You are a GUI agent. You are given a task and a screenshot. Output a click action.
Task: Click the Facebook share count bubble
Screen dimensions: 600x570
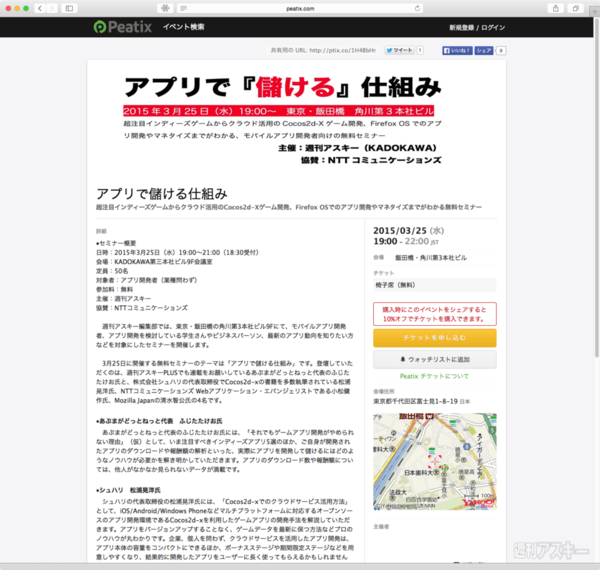501,50
